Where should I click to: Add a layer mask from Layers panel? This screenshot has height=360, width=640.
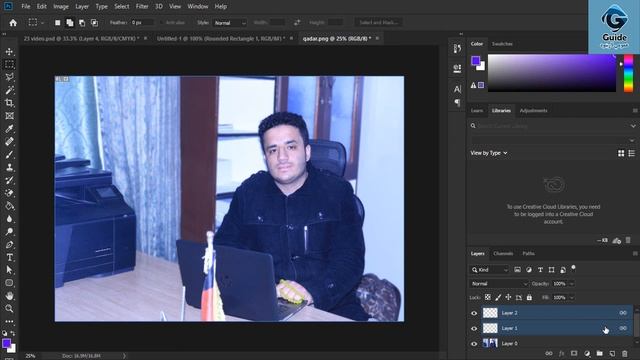click(x=574, y=353)
